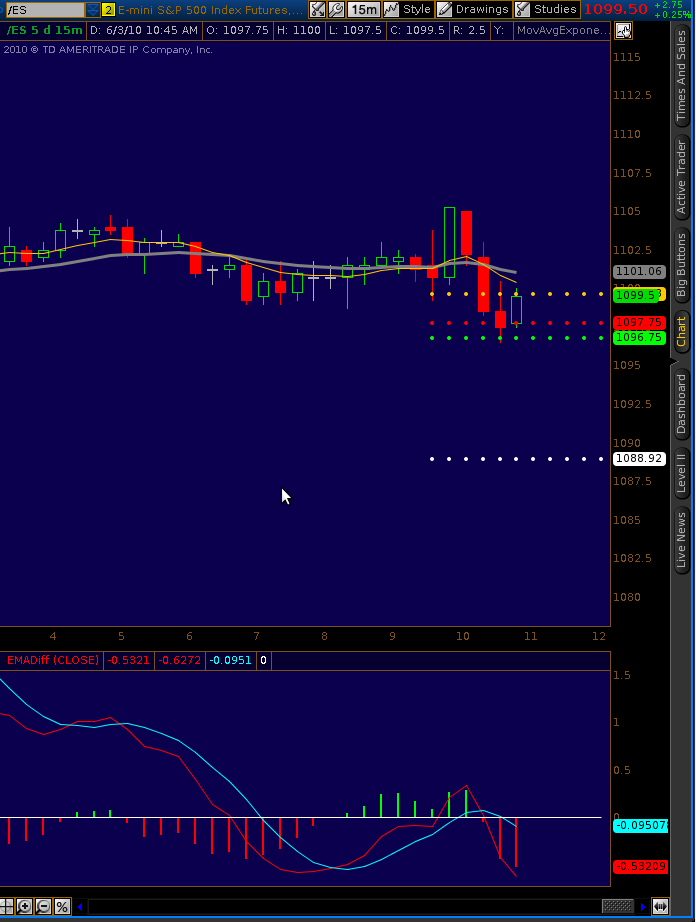Switch to the Active Trader tab
Screen dimensions: 696x922
click(681, 177)
